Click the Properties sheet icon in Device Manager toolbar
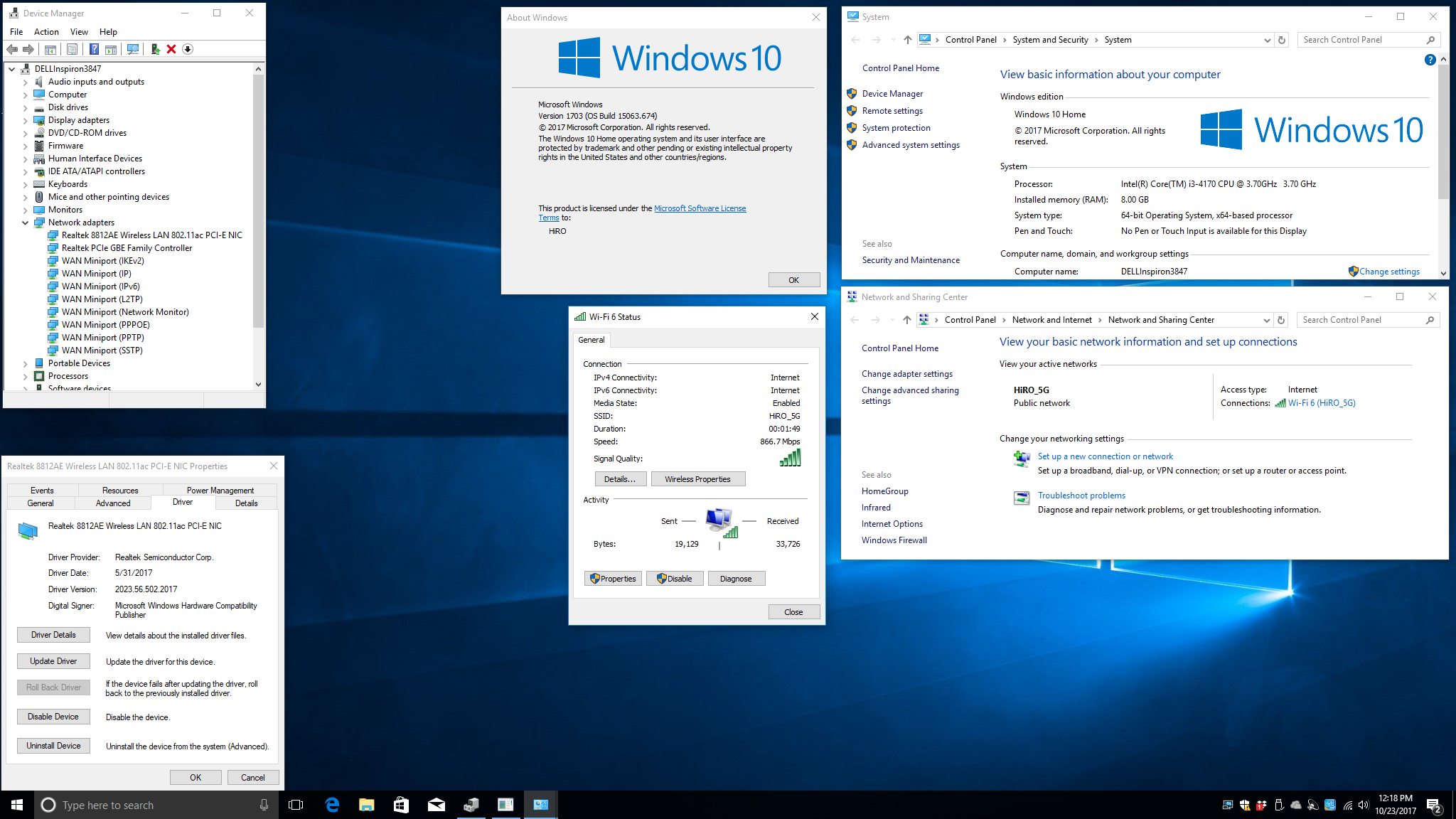The height and width of the screenshot is (819, 1456). click(72, 49)
